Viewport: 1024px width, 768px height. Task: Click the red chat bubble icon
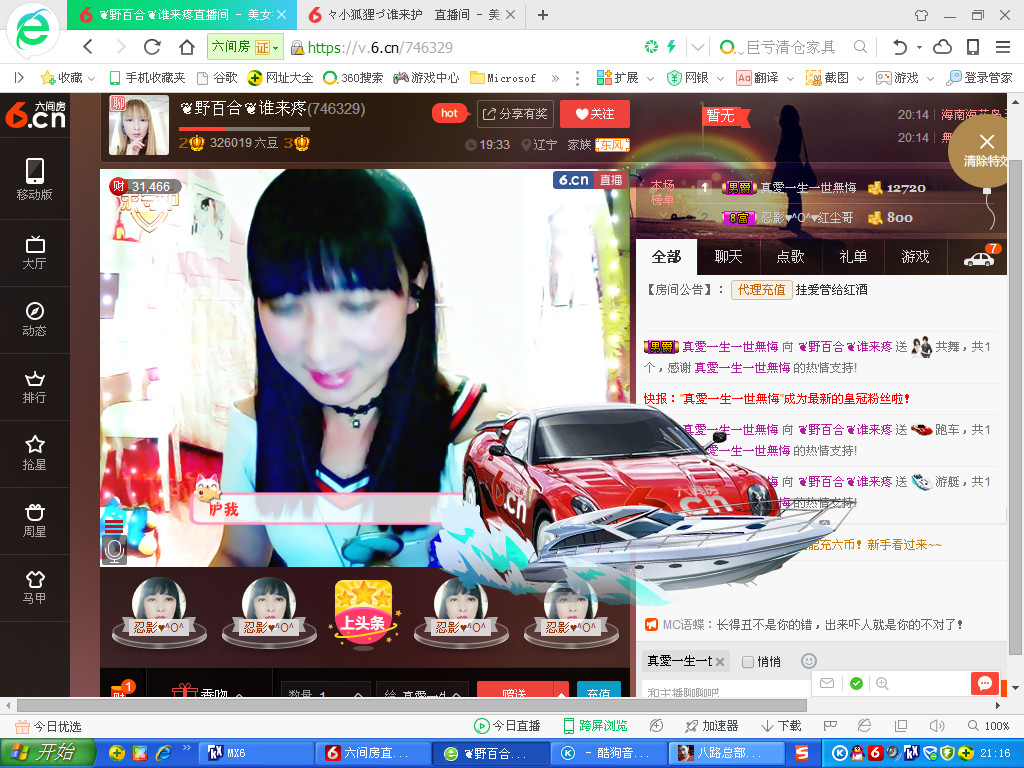985,683
